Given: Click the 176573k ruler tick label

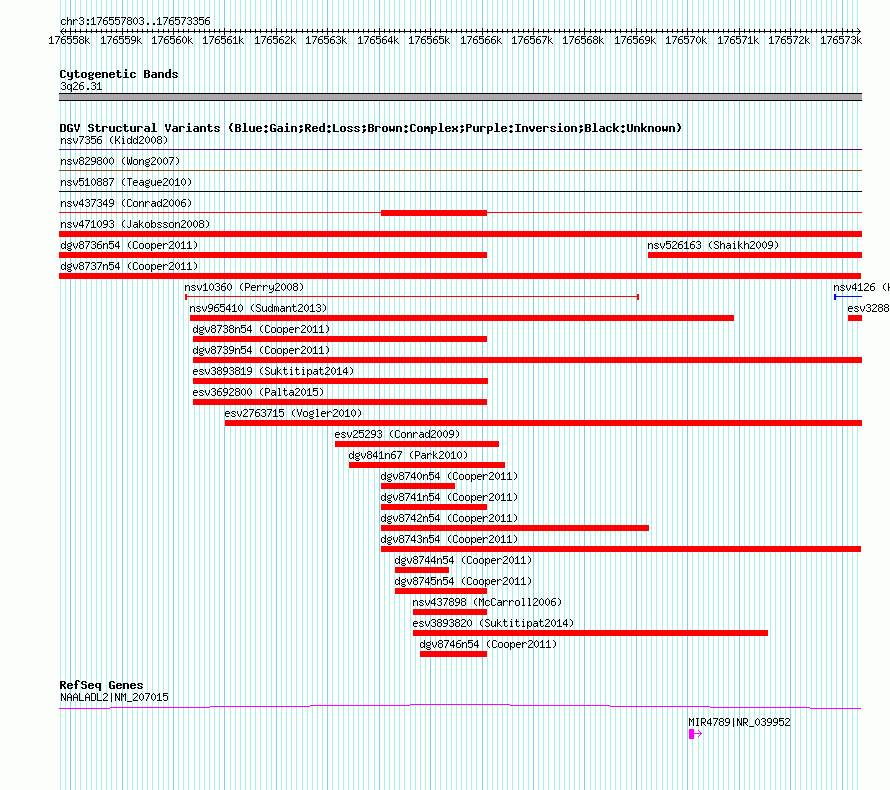Looking at the screenshot, I should 841,40.
